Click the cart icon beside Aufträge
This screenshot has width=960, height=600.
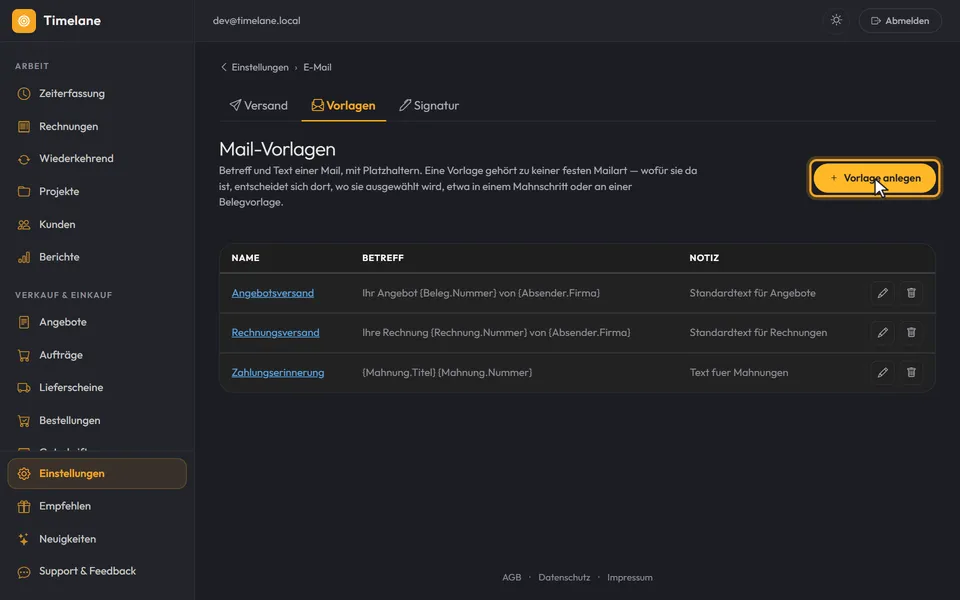click(x=24, y=355)
